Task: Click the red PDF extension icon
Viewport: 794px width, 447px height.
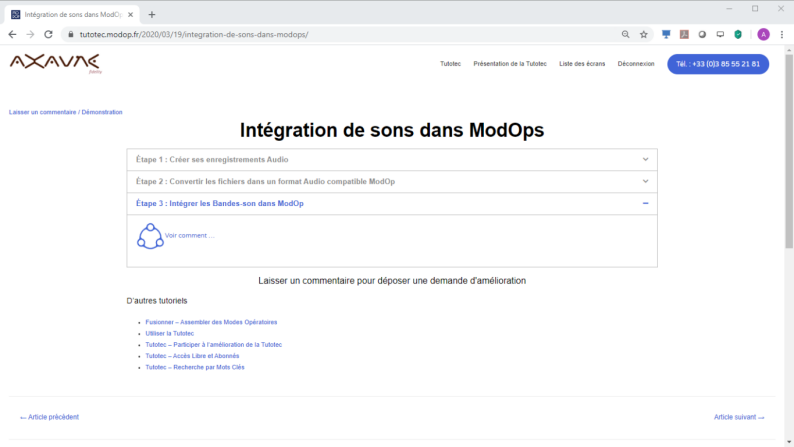Action: tap(684, 34)
